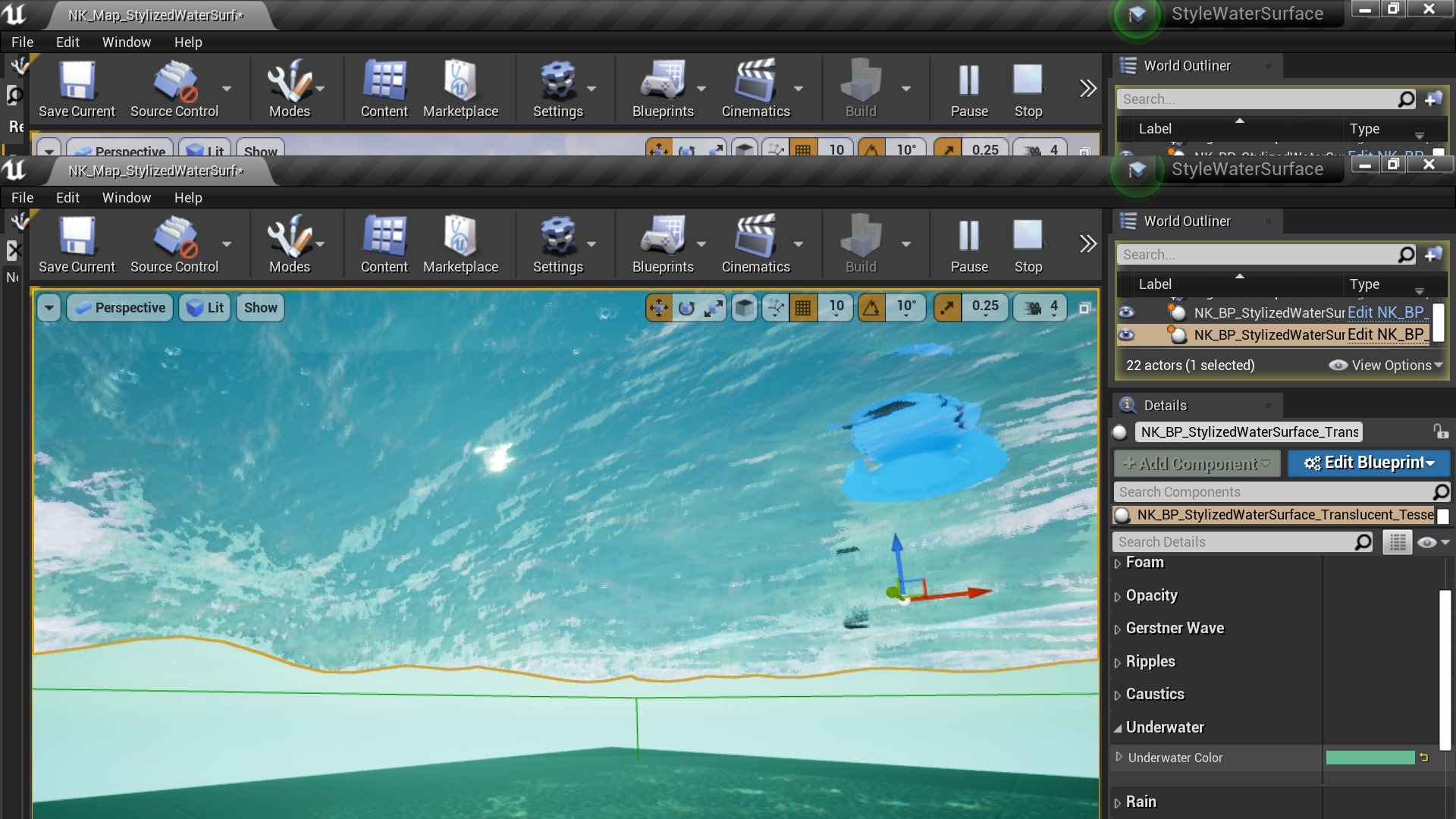Screen dimensions: 1456x819
Task: Open Marketplace in the front window toolbar
Action: [x=460, y=244]
